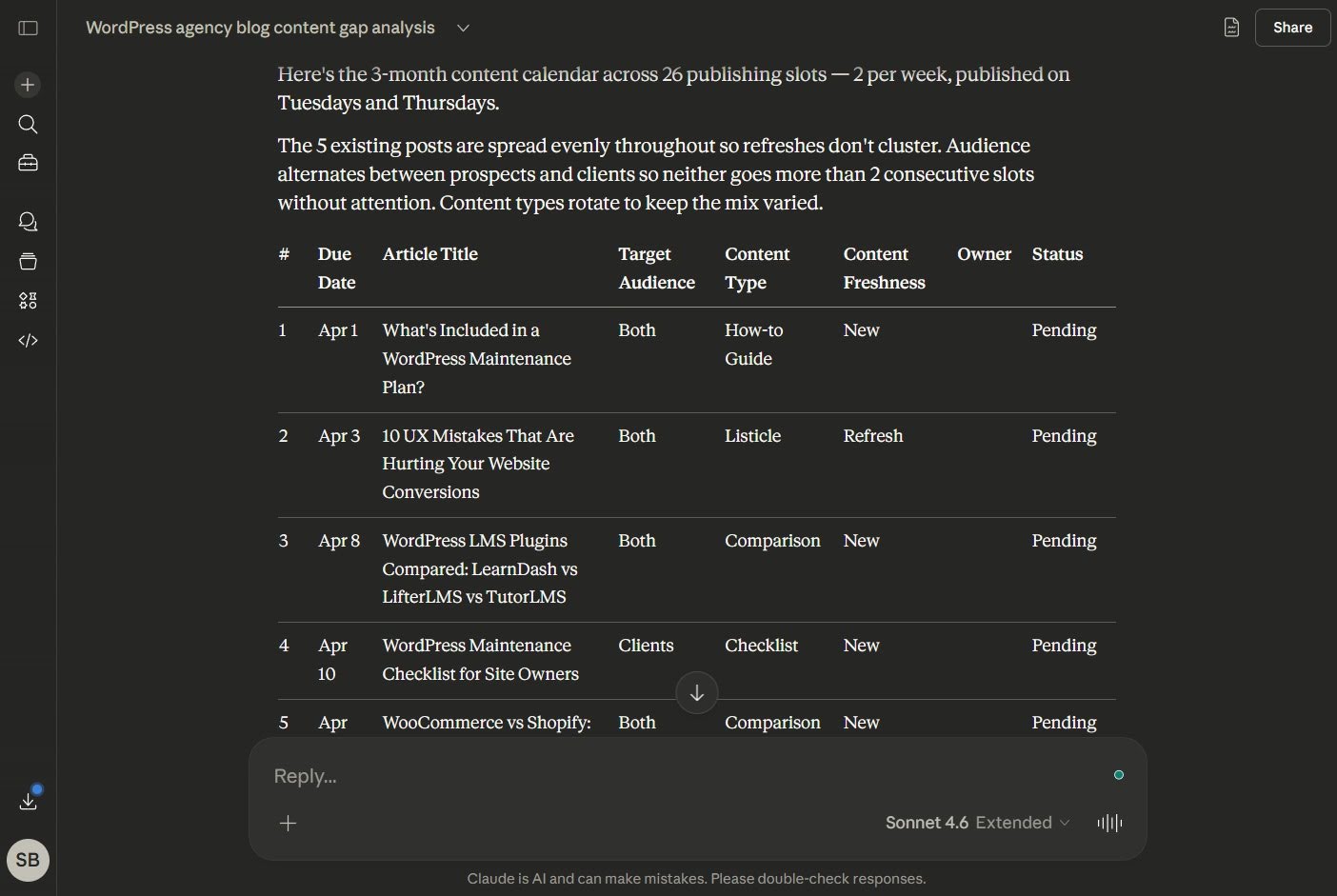The width and height of the screenshot is (1337, 896).
Task: Open Projects stack icon in sidebar
Action: pyautogui.click(x=28, y=261)
